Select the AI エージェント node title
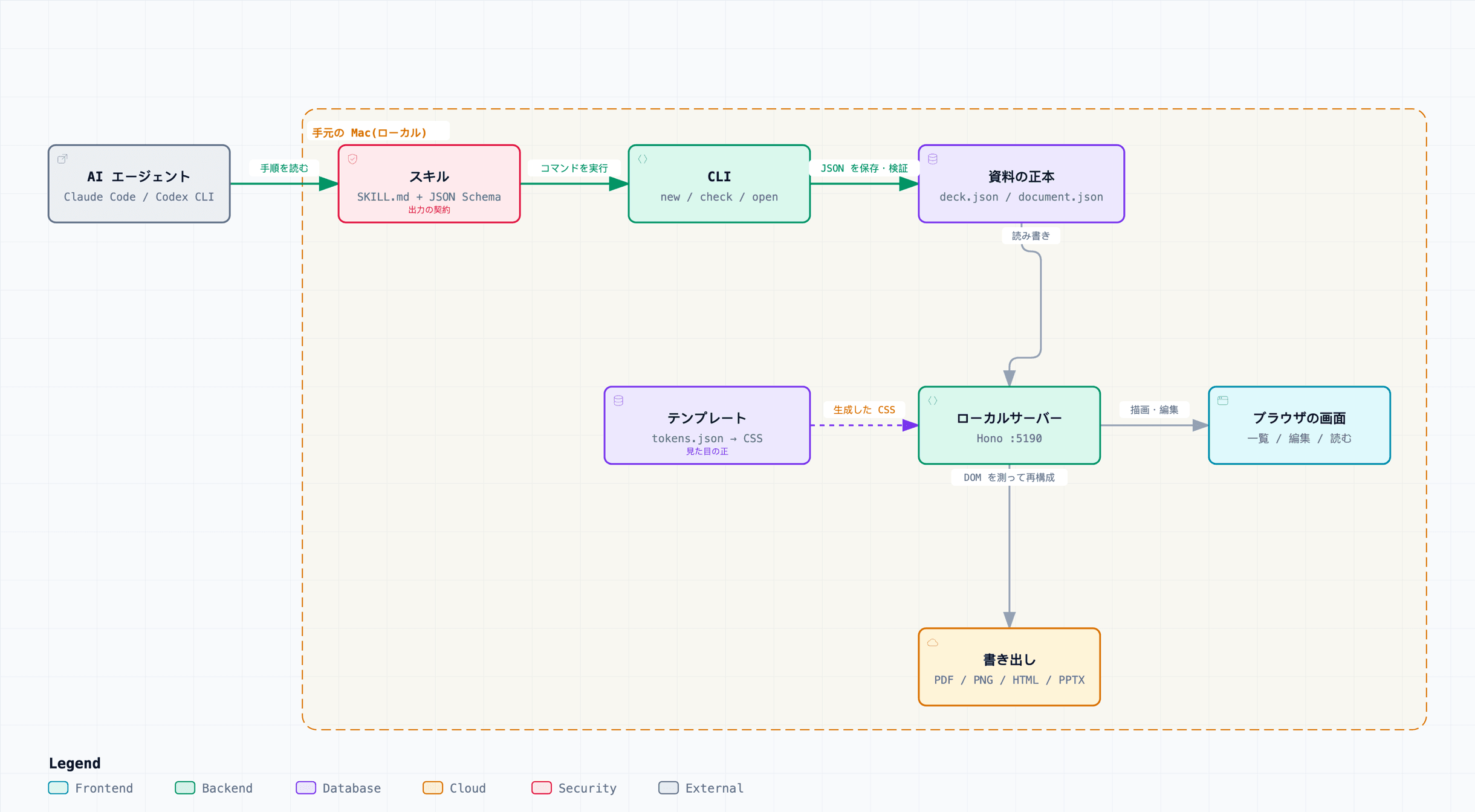Screen dimensions: 1475x812 pos(139,176)
